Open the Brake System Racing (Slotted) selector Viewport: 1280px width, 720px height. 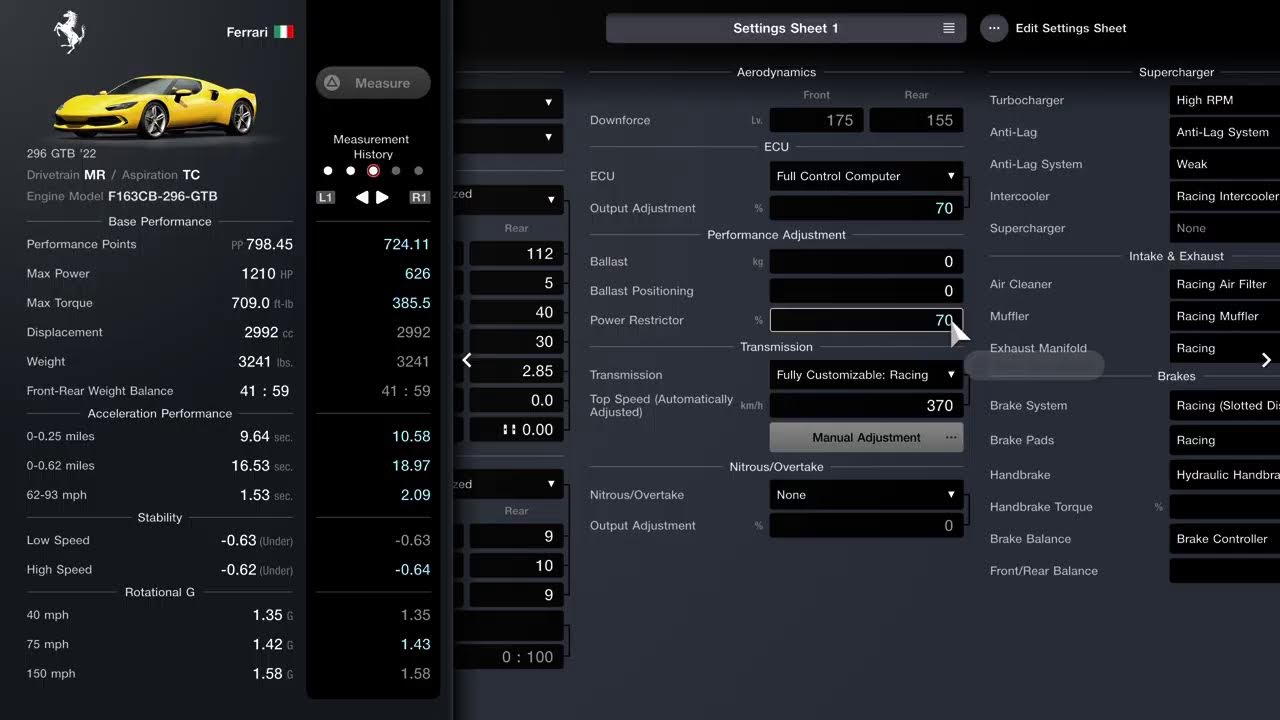1225,405
